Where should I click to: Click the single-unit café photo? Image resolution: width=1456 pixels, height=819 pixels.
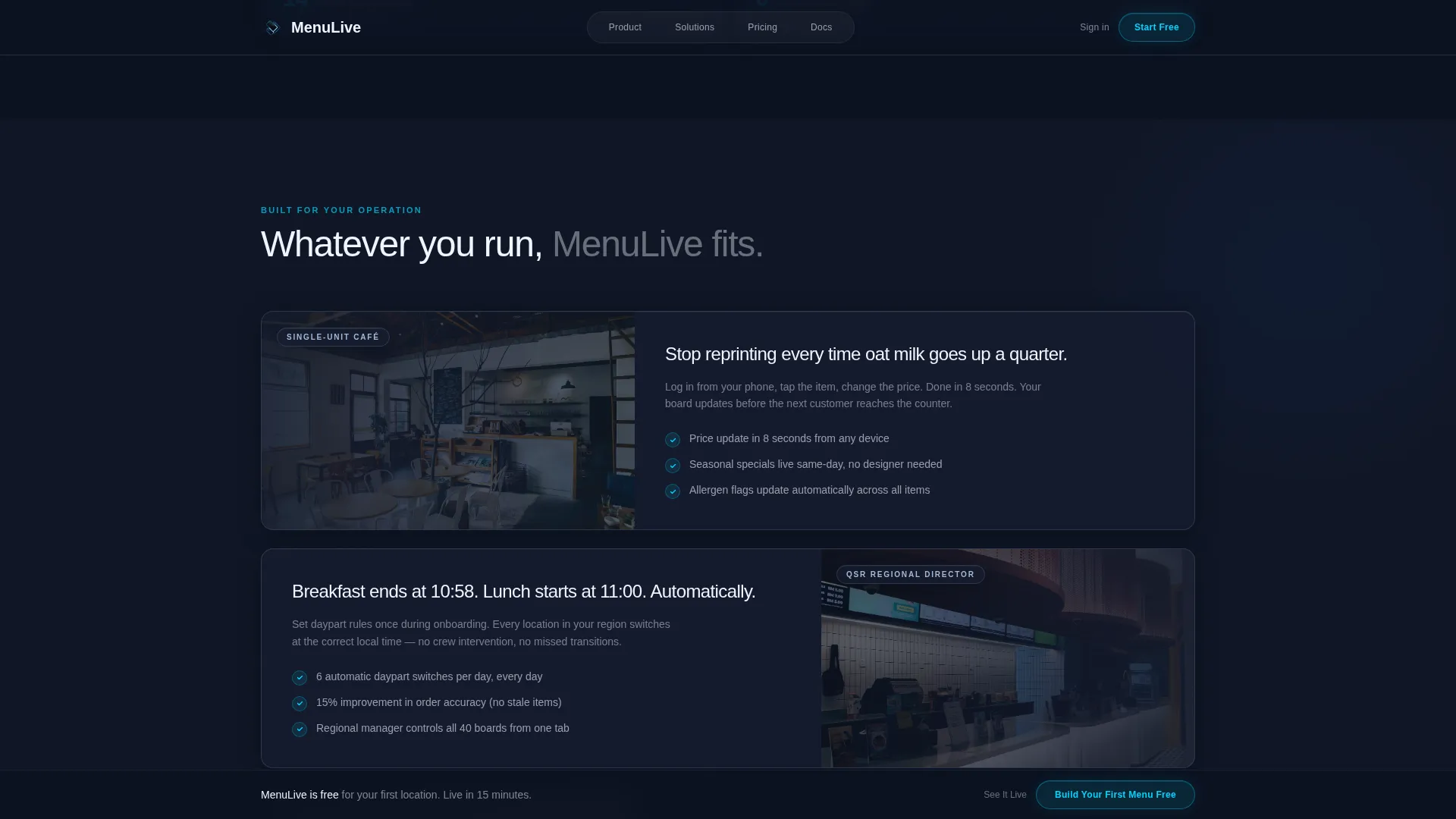click(x=448, y=421)
